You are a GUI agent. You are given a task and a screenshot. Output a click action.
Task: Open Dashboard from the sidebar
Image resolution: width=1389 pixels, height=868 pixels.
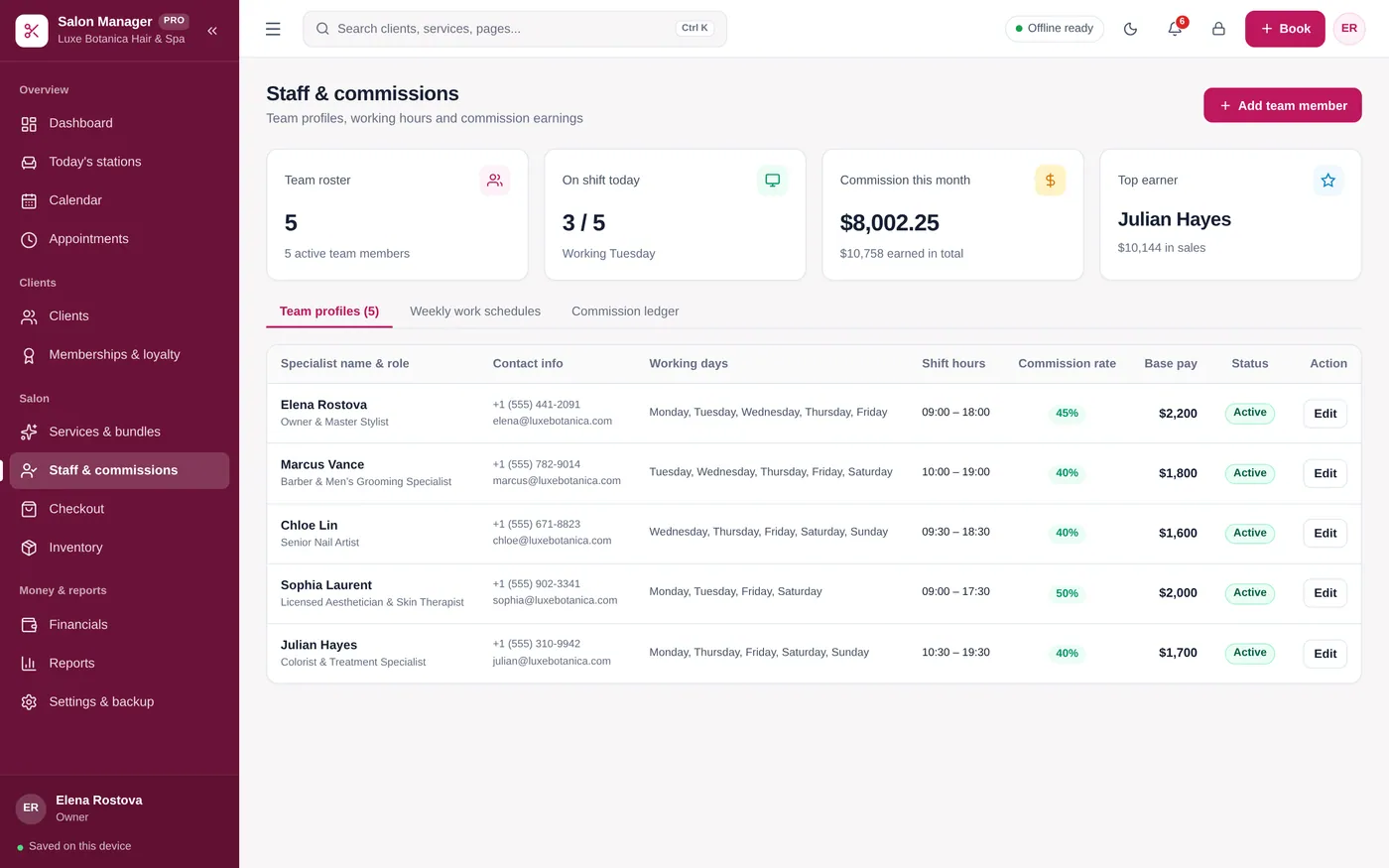(x=119, y=123)
